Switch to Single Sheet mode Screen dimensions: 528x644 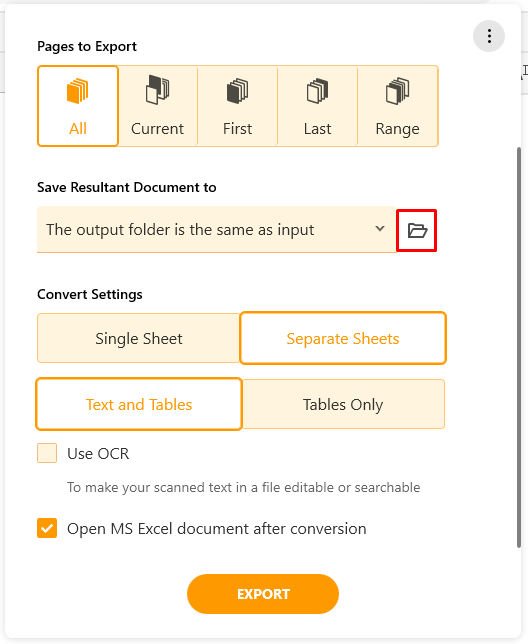tap(138, 338)
